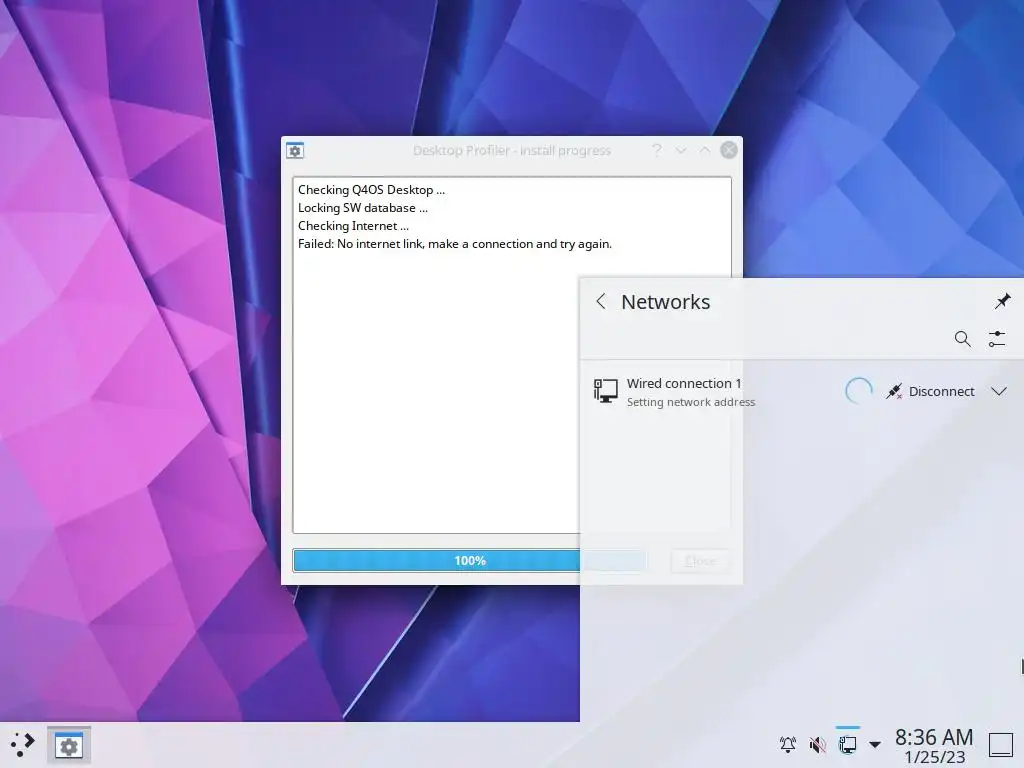Open Desktop Profiler window menu icon
1024x768 pixels.
point(295,151)
